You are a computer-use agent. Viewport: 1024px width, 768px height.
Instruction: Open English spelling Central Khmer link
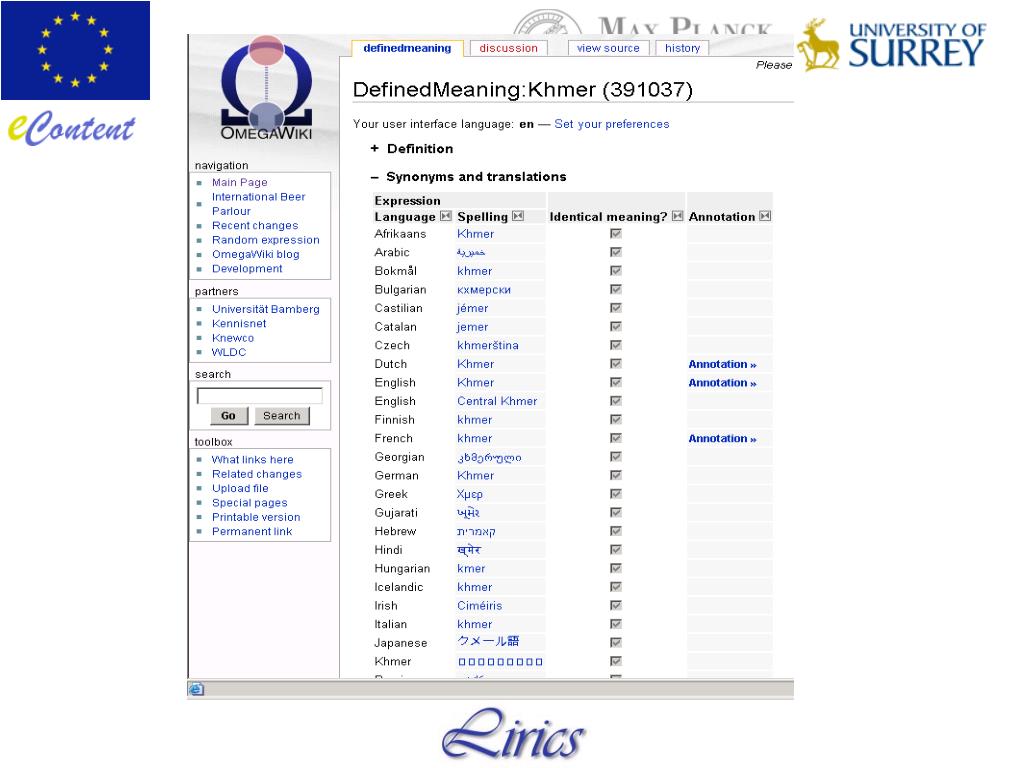pos(496,401)
